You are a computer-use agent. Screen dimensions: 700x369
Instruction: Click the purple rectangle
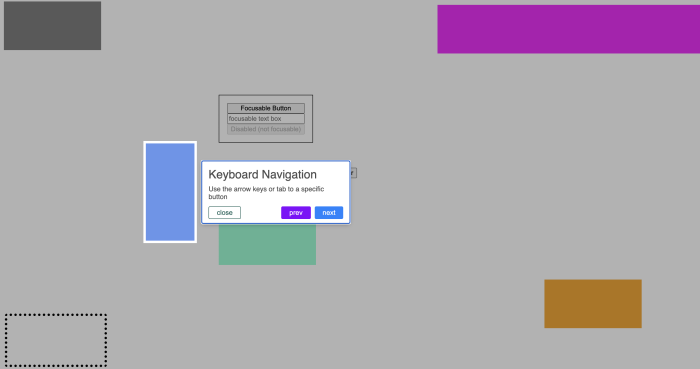(x=568, y=29)
